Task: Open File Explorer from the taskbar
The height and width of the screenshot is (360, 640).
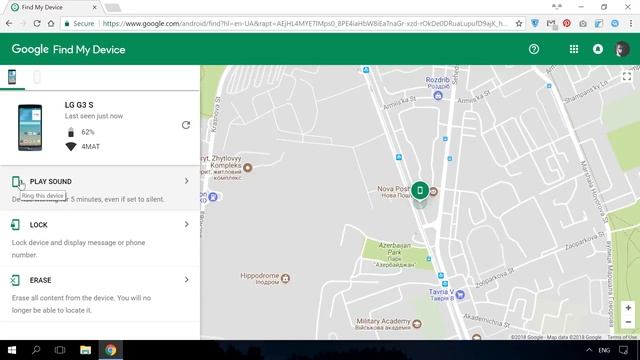Action: pos(85,350)
